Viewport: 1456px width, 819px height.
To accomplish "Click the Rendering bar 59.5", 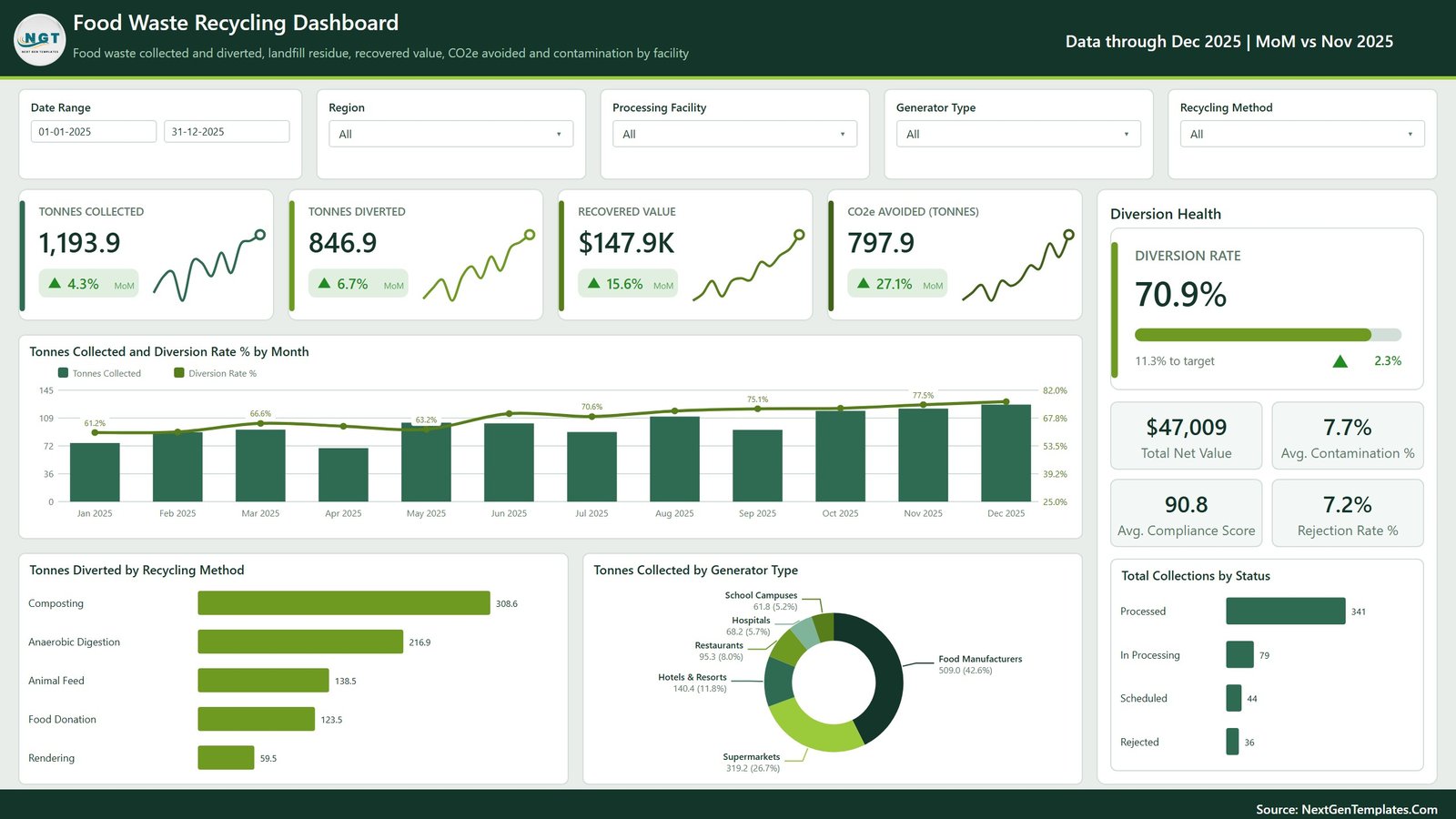I will click(x=227, y=758).
